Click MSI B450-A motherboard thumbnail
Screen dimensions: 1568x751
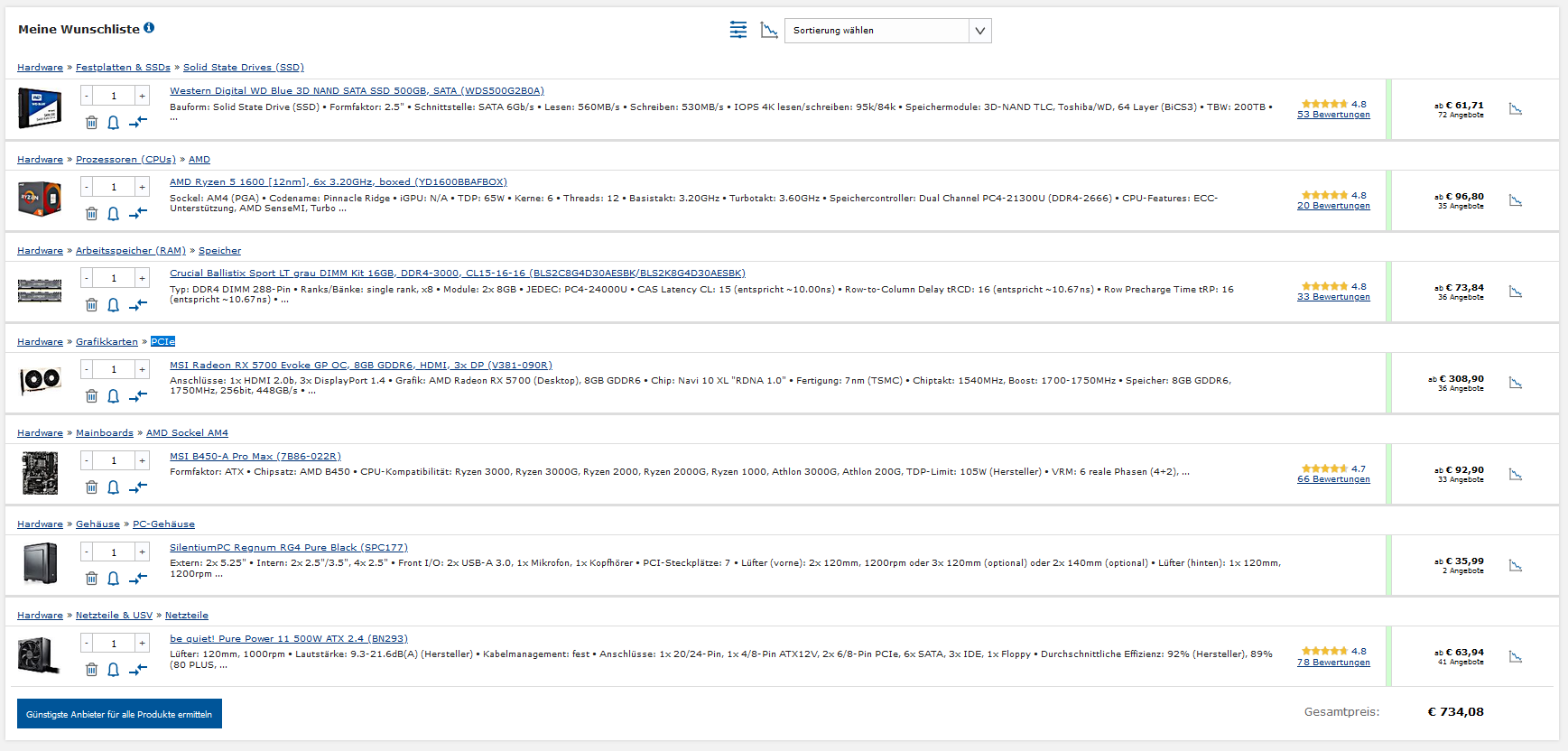[40, 473]
